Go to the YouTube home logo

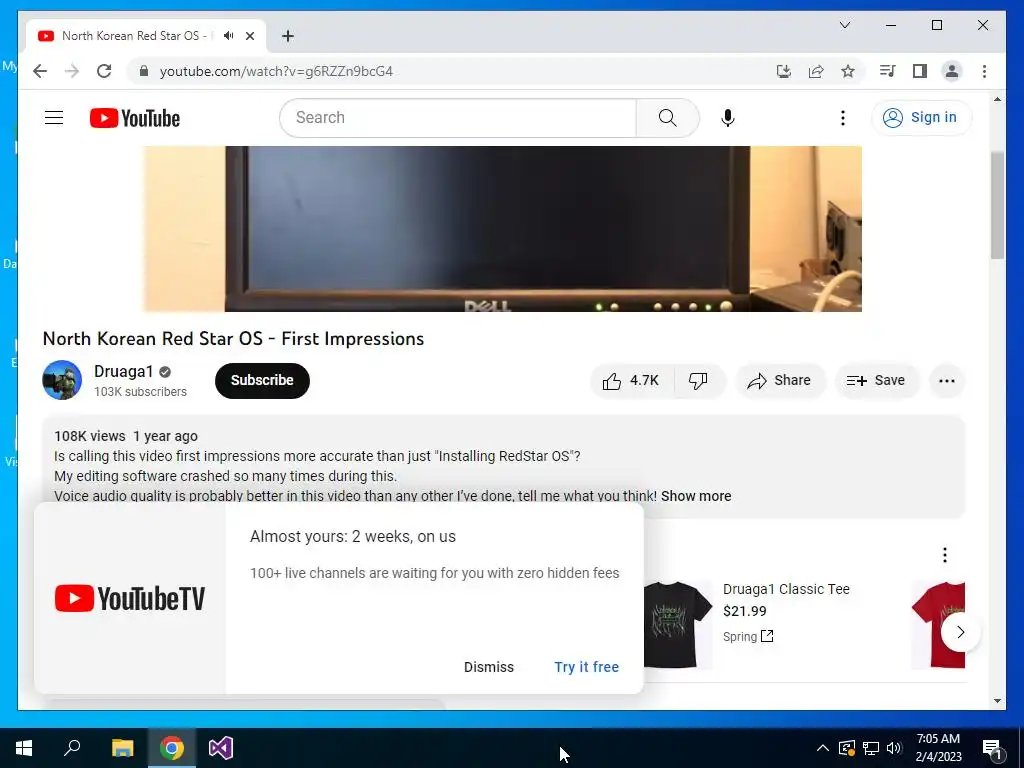tap(135, 118)
